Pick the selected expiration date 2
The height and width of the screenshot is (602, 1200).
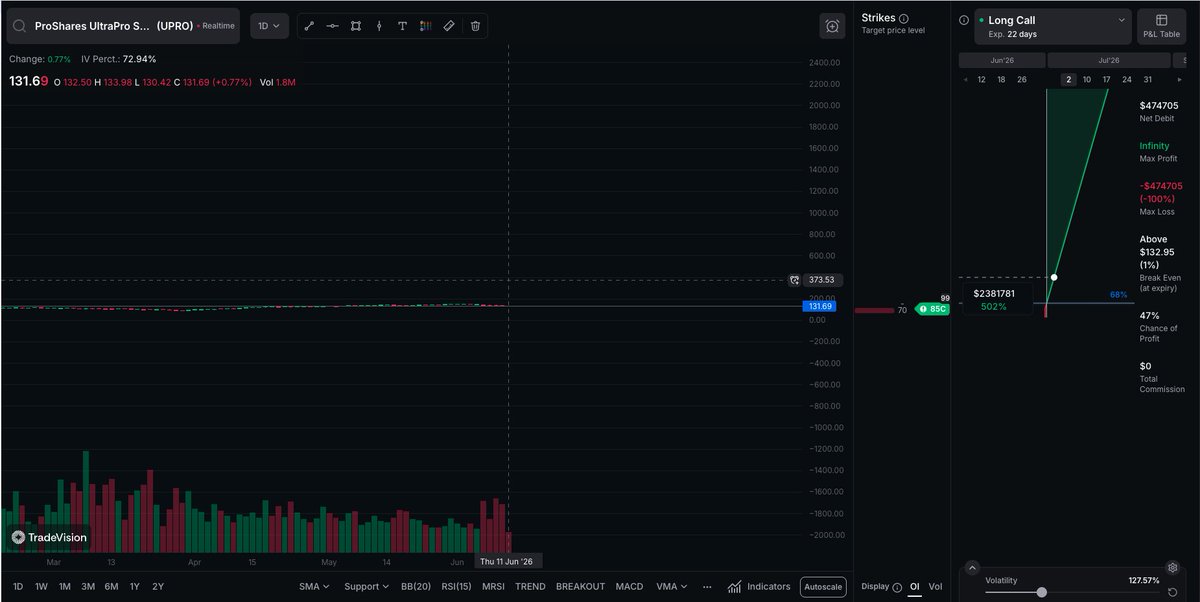(x=1069, y=79)
